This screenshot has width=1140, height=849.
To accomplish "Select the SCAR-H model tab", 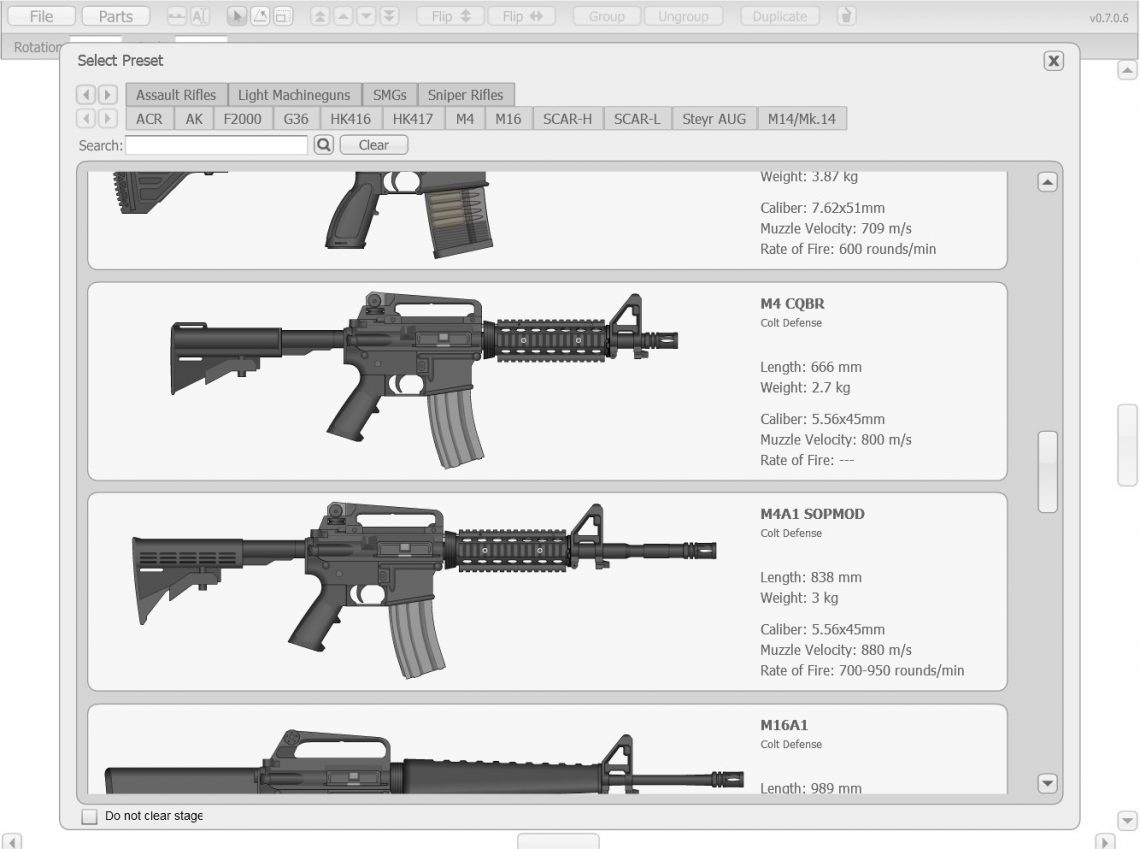I will pos(568,118).
